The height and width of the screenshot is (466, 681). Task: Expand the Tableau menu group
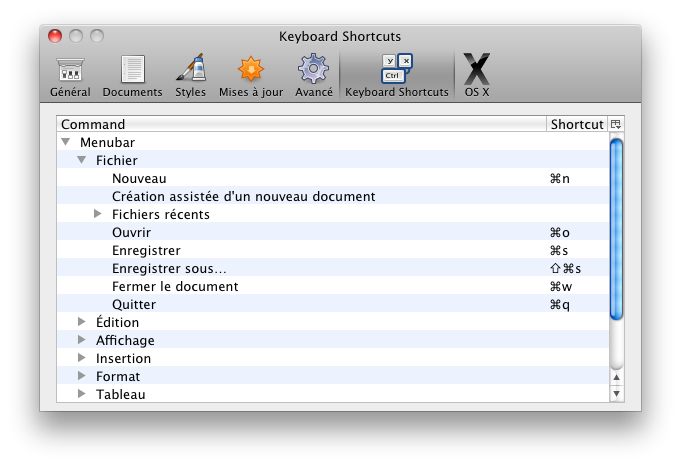coord(82,393)
